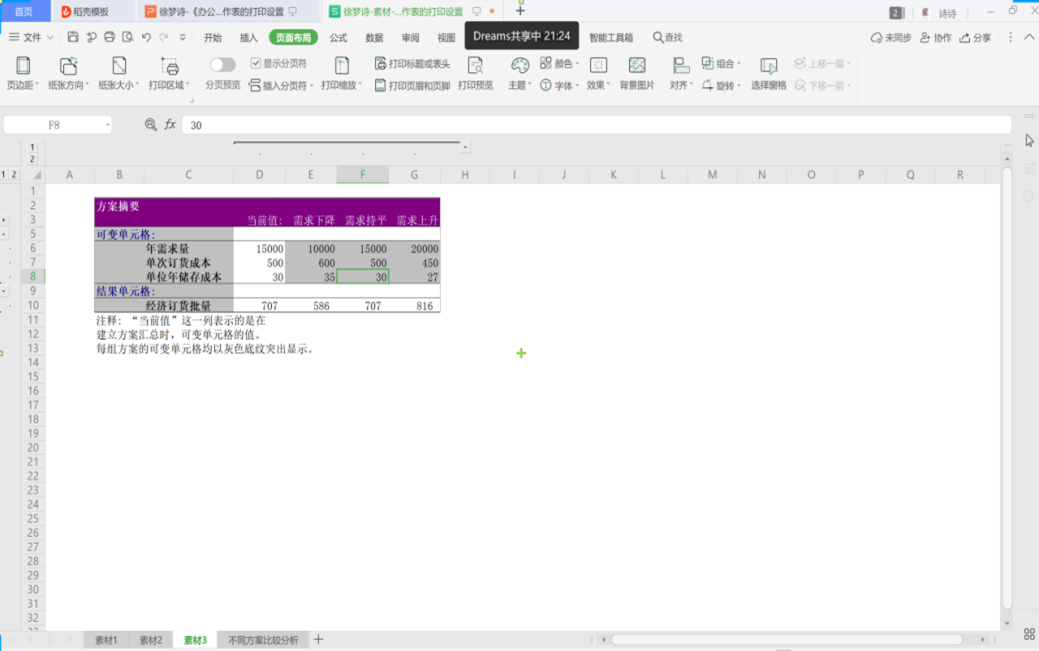
Task: Open the 纸张大小 paper size dropdown
Action: pos(118,86)
